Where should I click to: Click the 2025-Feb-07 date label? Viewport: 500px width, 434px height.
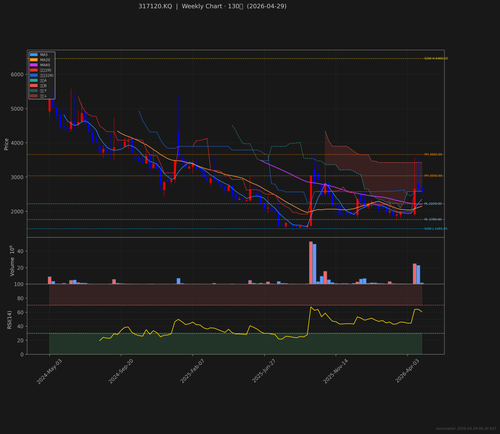click(192, 371)
